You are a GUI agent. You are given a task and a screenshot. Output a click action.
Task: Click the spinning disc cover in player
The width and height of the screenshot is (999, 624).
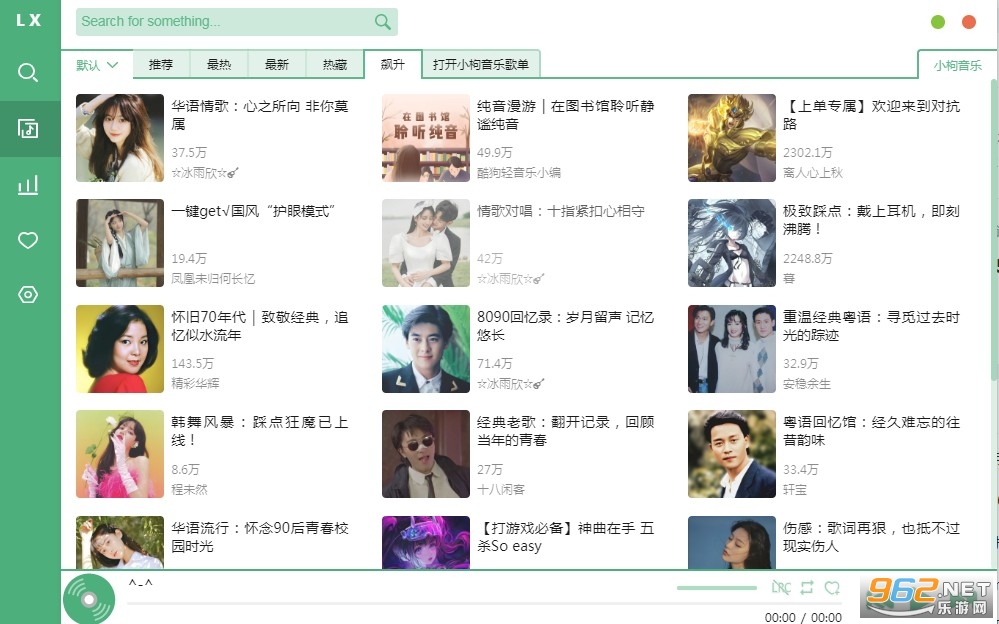(89, 599)
